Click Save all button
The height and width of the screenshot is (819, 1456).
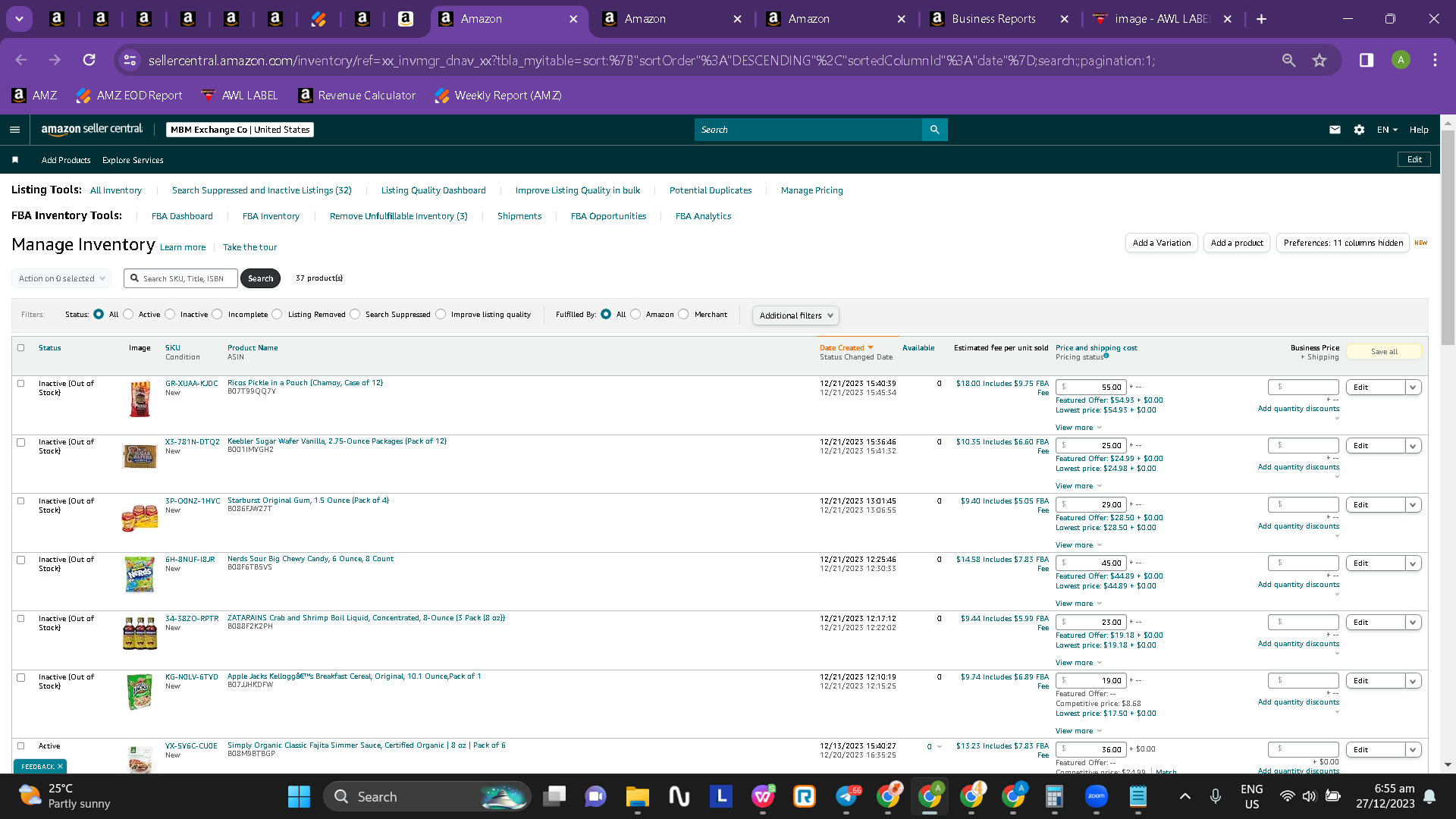[1384, 352]
